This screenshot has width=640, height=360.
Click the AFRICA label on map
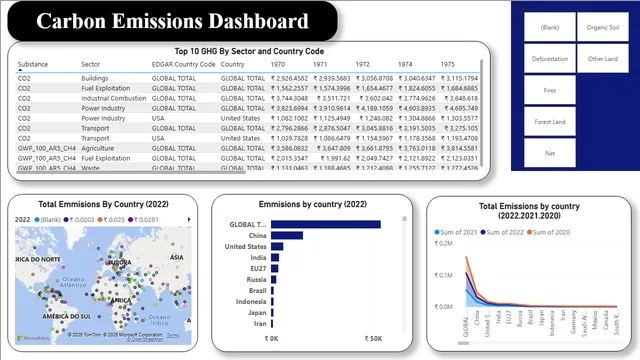121,300
